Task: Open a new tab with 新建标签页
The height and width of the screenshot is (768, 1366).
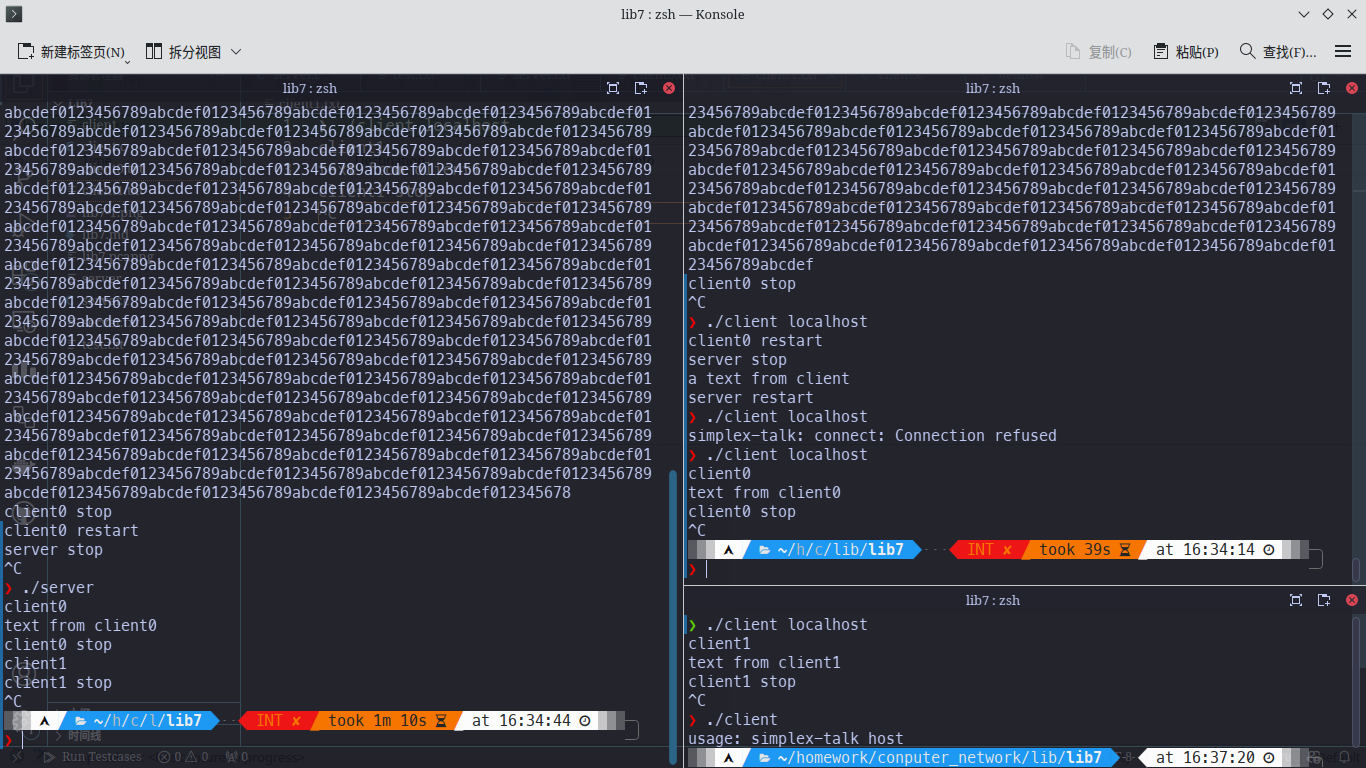Action: coord(72,52)
